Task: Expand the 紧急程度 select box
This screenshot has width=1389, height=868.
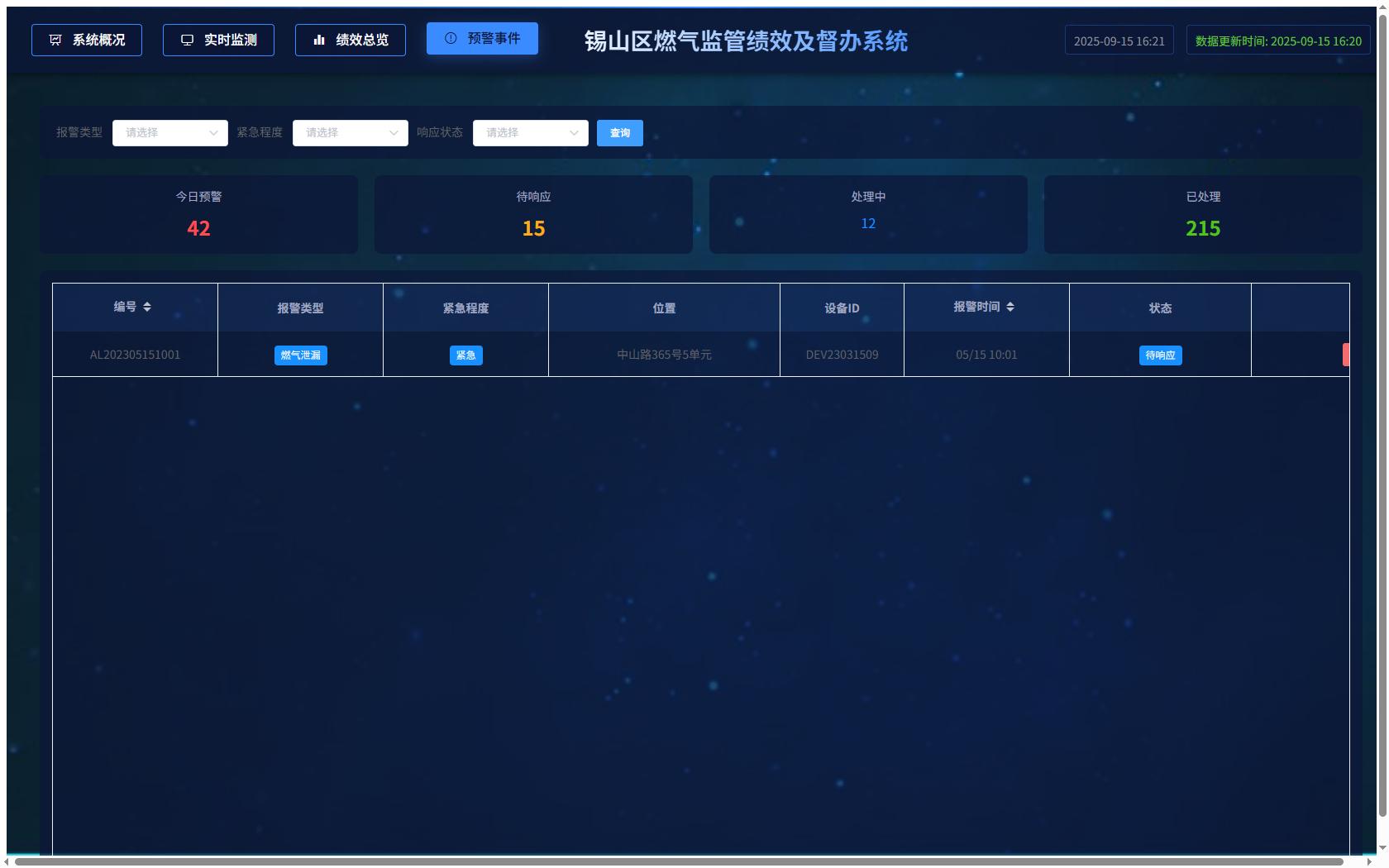Action: coord(350,133)
